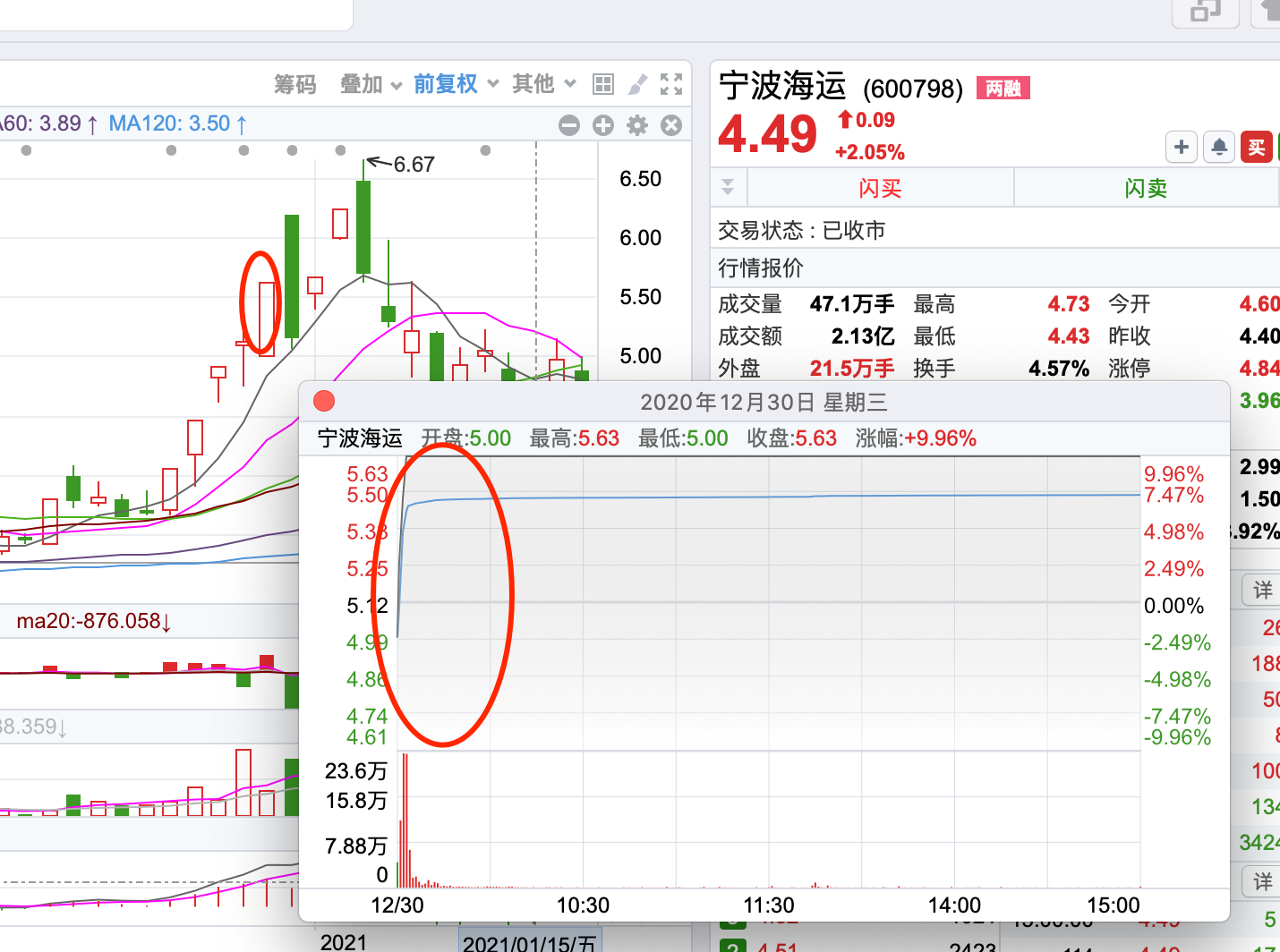Click the stock code (600798)

[x=913, y=89]
